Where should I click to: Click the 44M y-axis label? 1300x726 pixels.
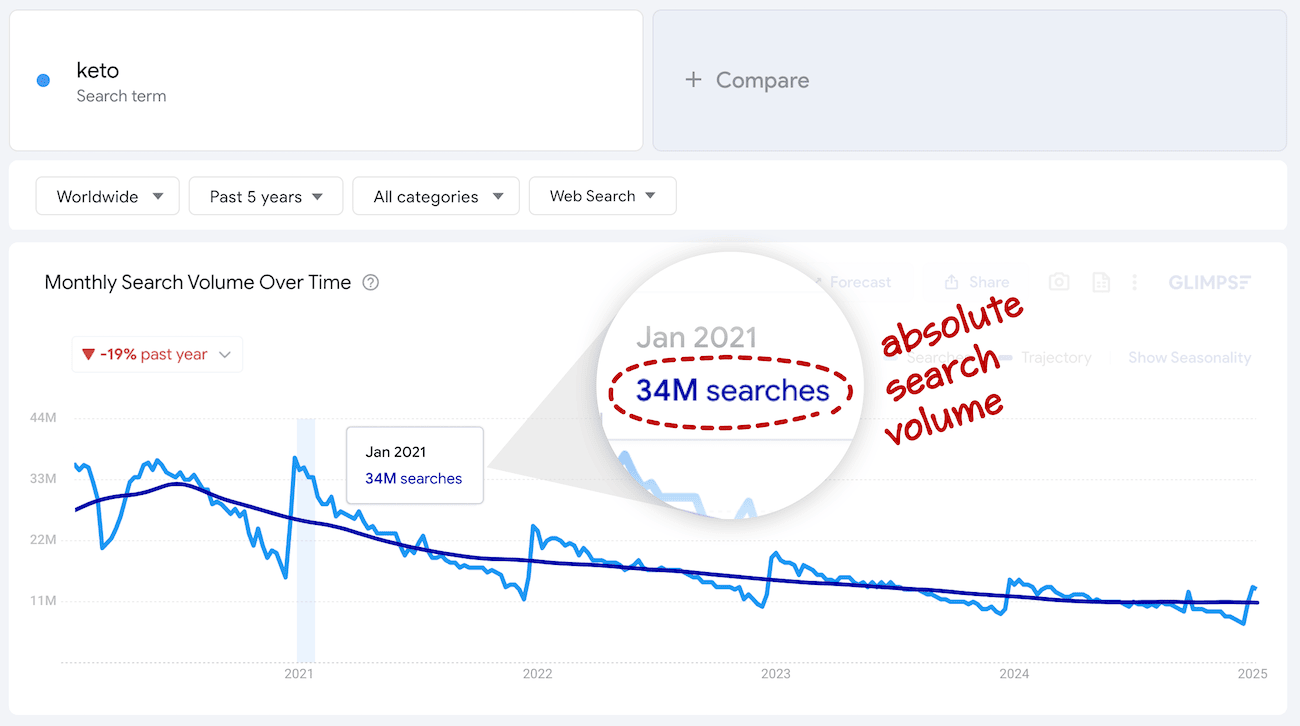(x=44, y=417)
